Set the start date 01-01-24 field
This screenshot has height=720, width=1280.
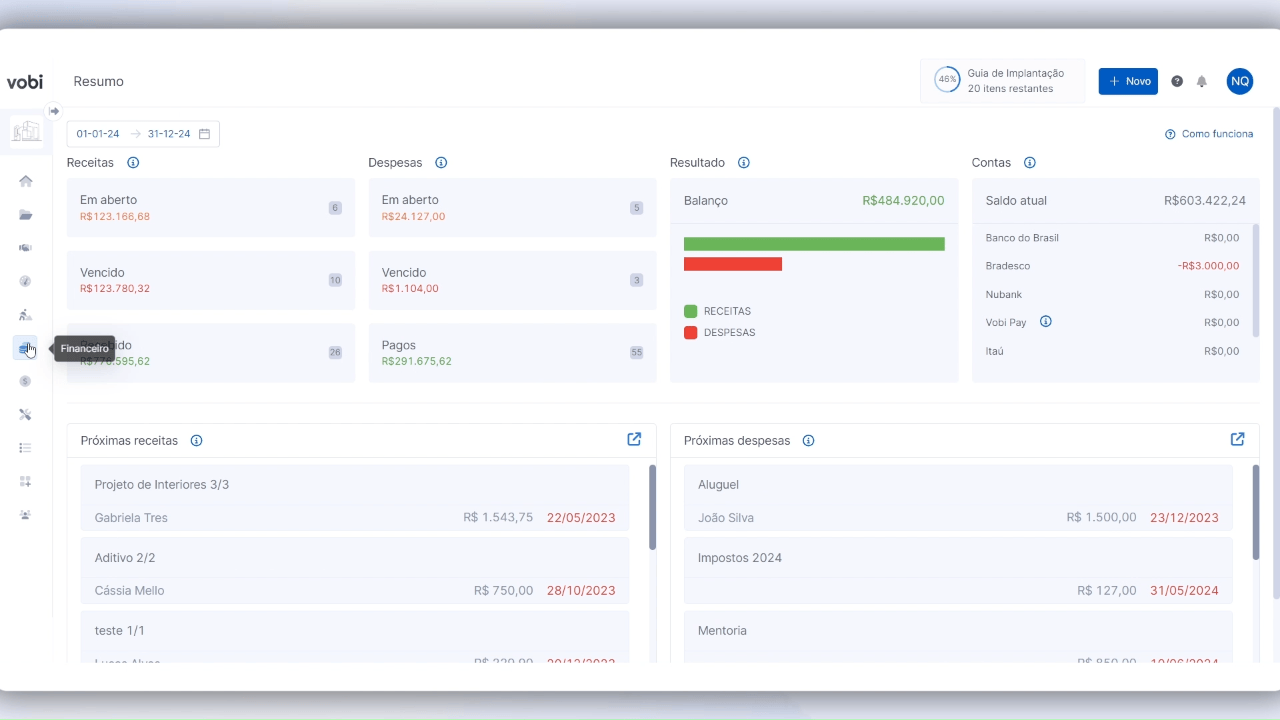(x=98, y=134)
